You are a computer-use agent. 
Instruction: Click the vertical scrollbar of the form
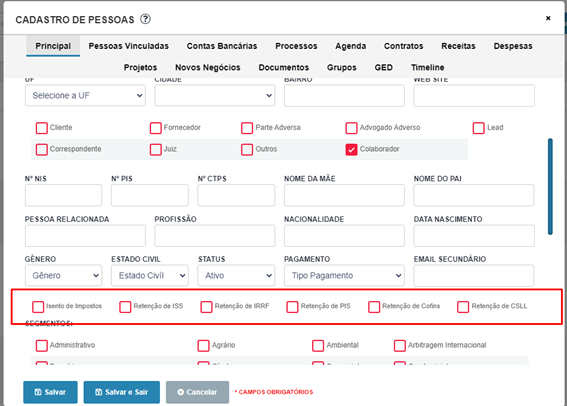[x=550, y=187]
